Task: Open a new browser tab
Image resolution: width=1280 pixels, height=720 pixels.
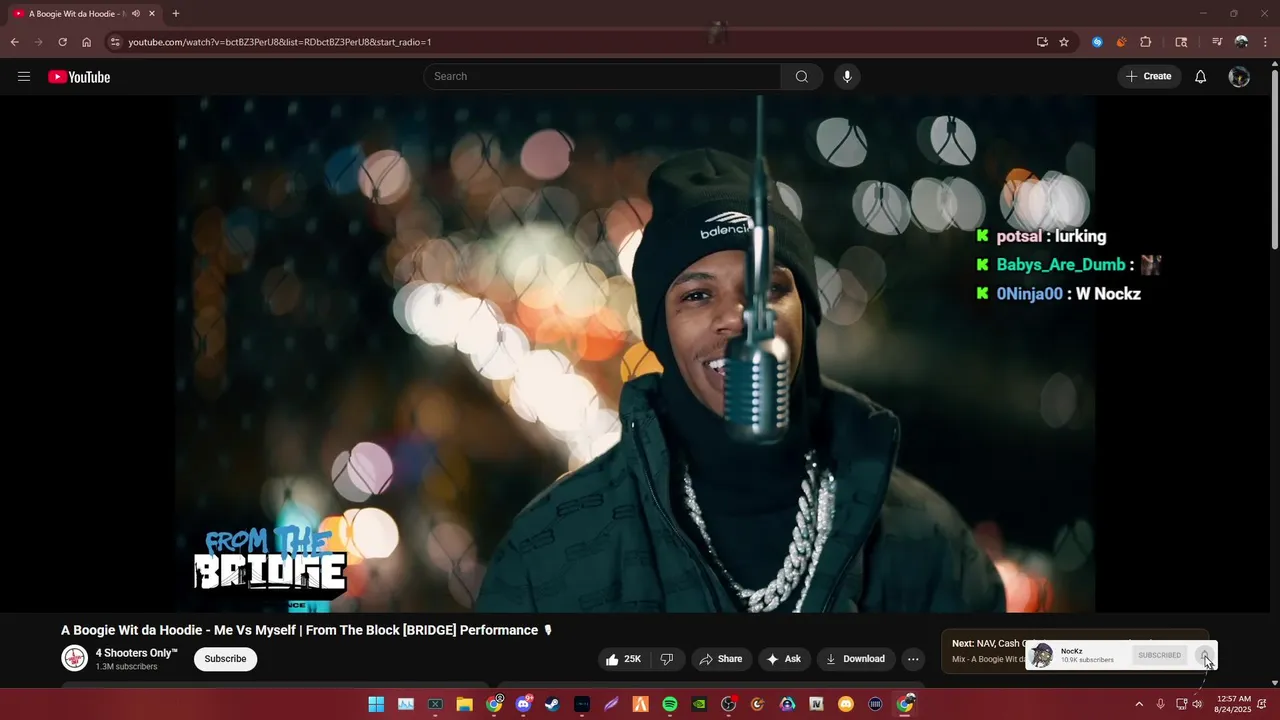Action: [176, 14]
